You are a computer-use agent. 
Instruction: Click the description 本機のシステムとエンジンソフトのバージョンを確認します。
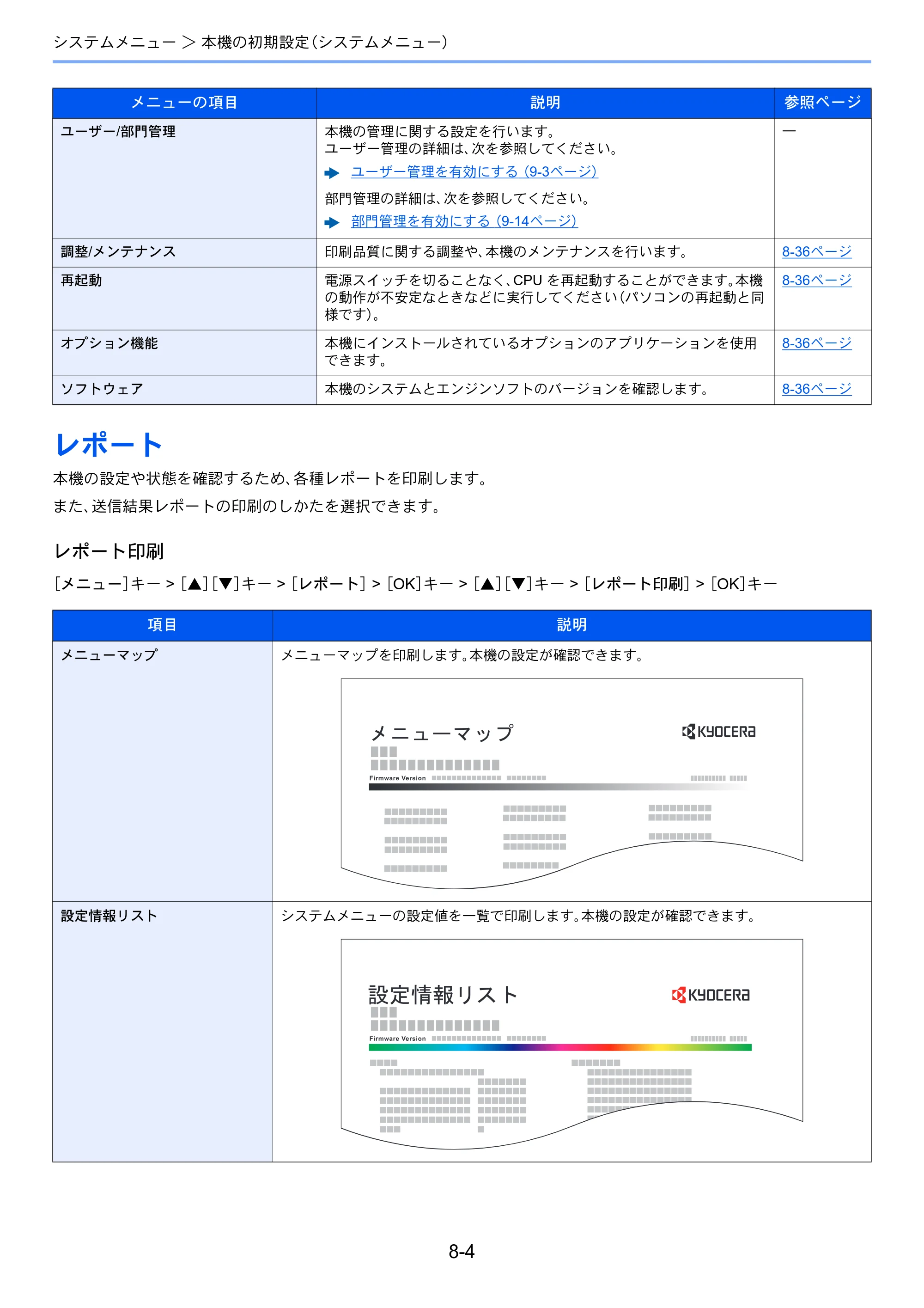(517, 389)
